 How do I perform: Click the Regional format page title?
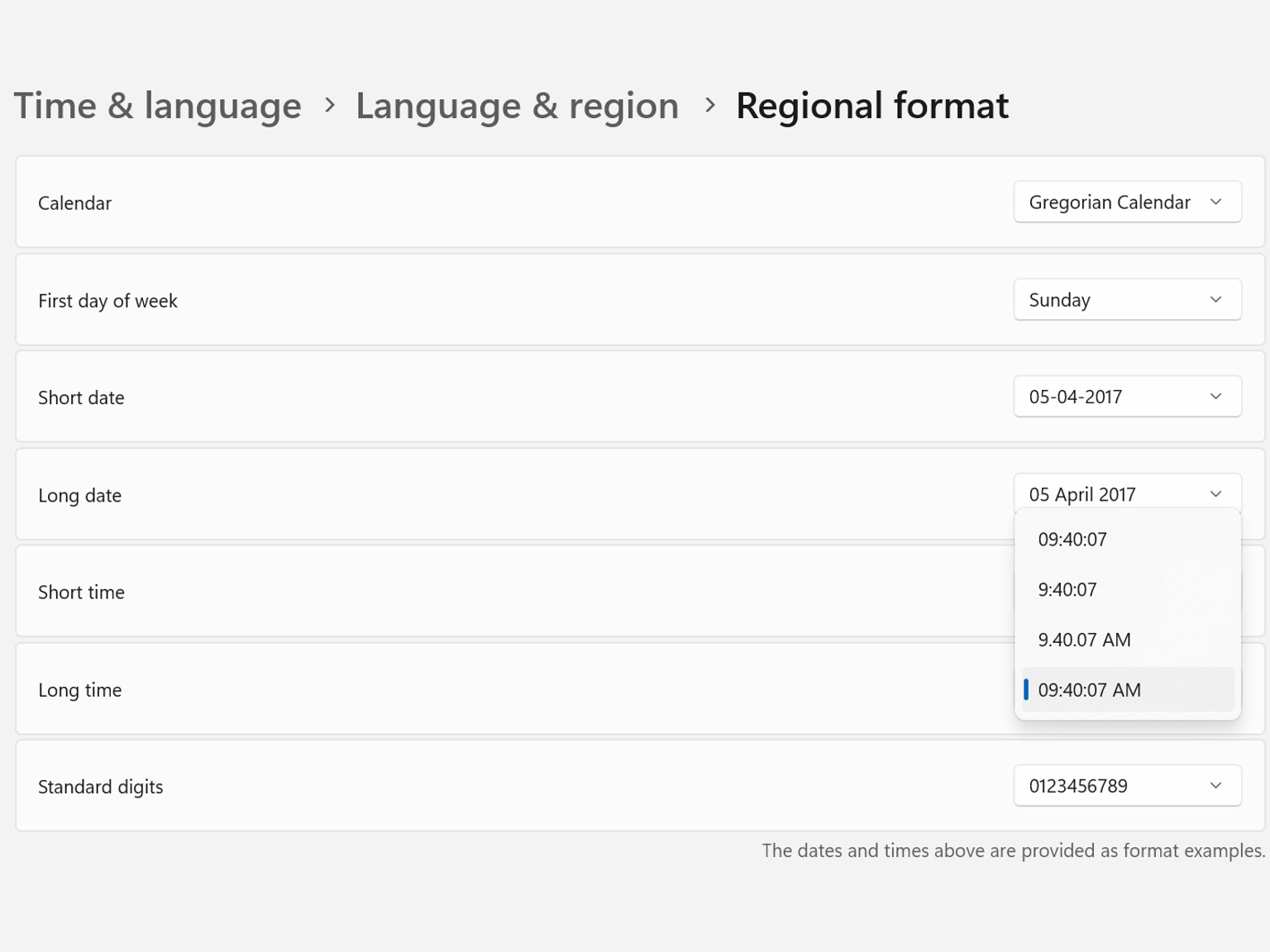coord(871,106)
